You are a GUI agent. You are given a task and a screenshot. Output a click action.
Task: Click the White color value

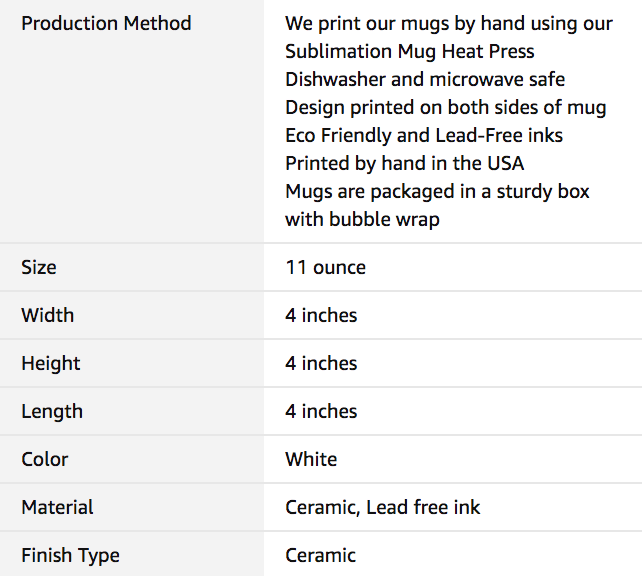coord(311,459)
